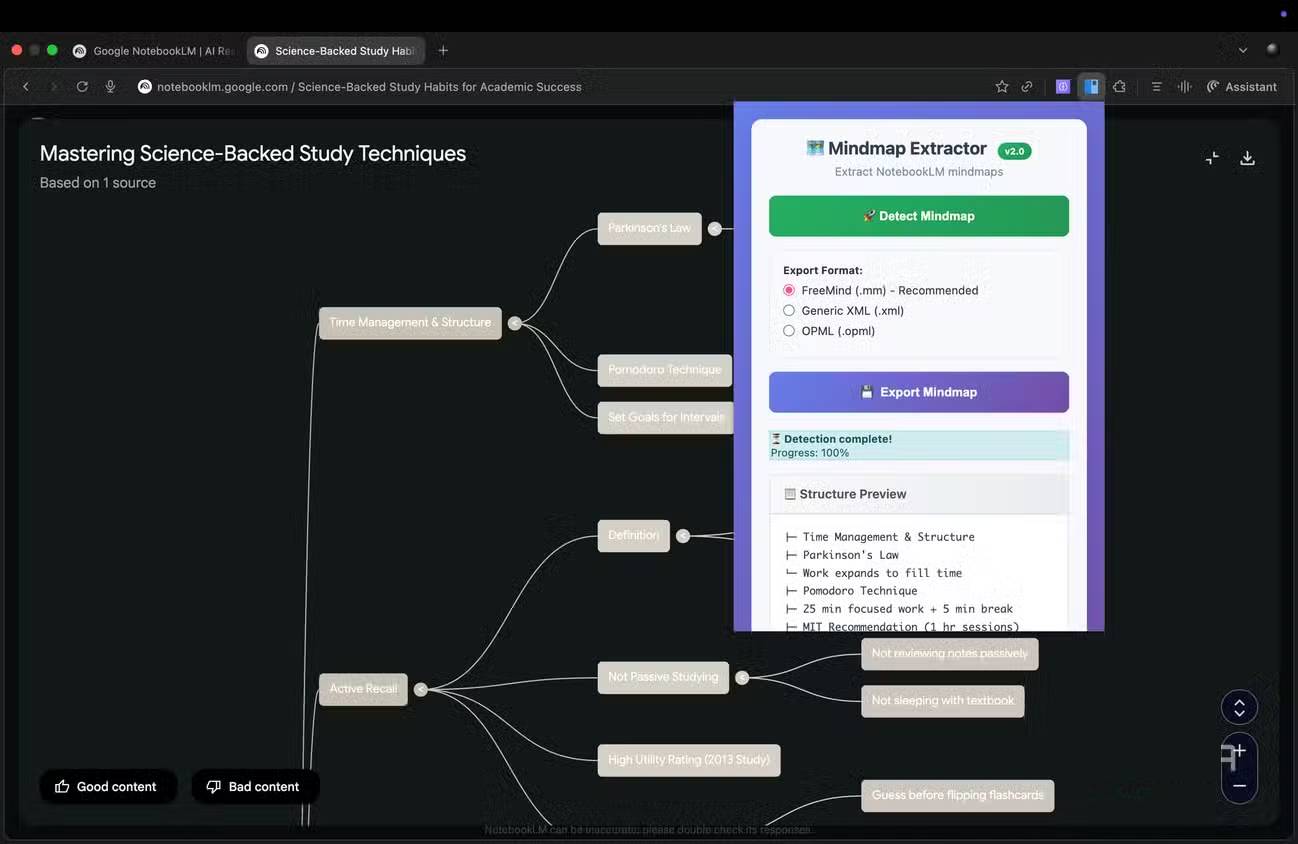Viewport: 1298px width, 844px height.
Task: Copy page link with the chain icon
Action: pos(1027,87)
